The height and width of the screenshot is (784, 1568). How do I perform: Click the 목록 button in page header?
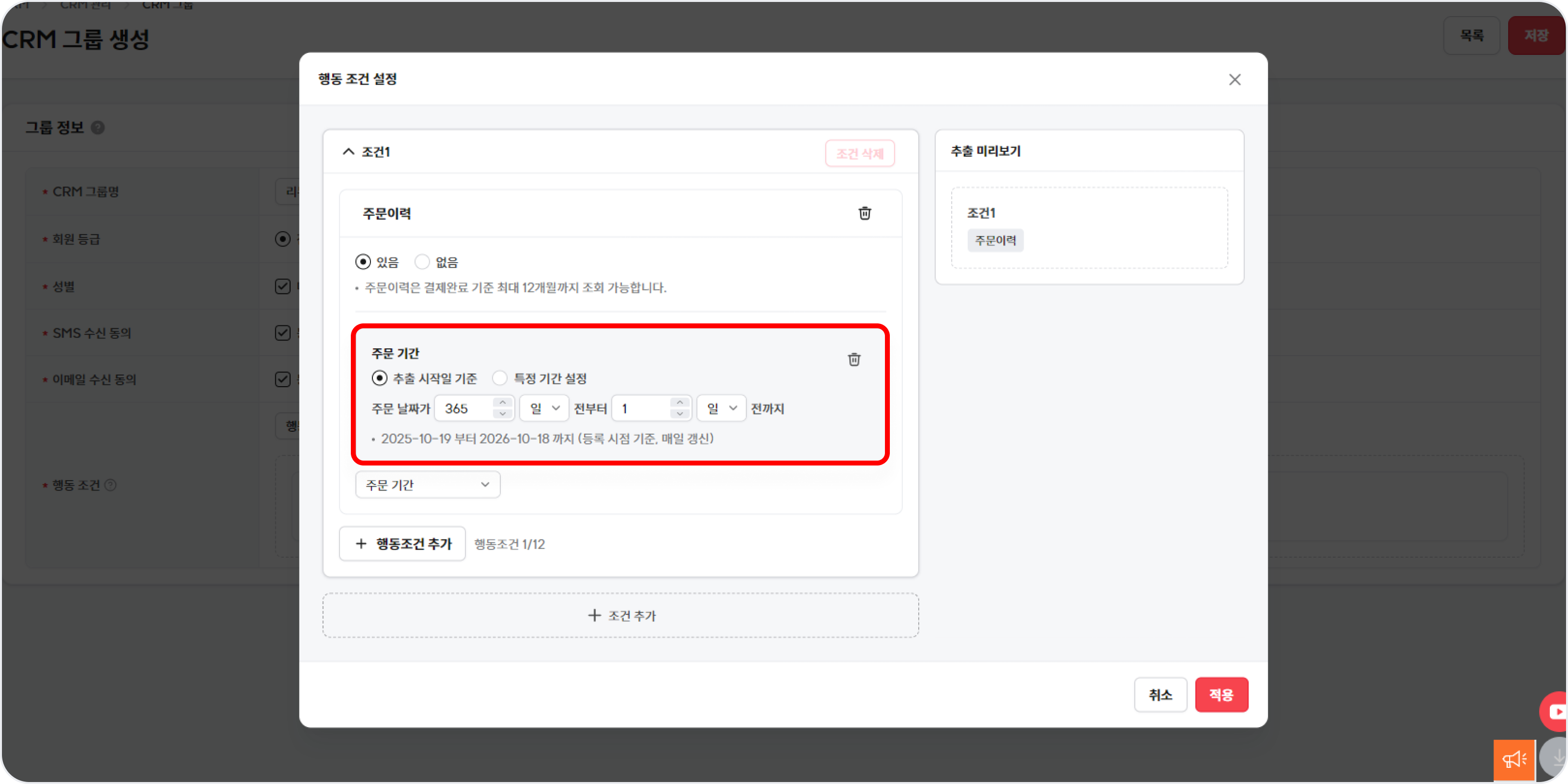(1471, 35)
